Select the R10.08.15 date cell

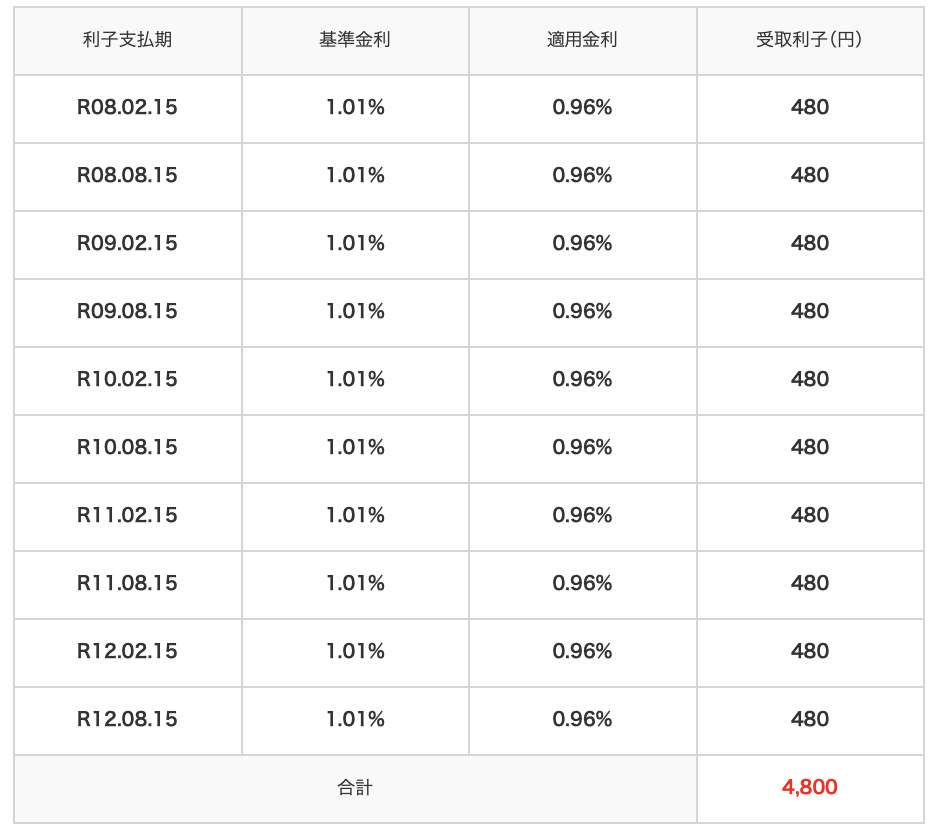click(127, 447)
